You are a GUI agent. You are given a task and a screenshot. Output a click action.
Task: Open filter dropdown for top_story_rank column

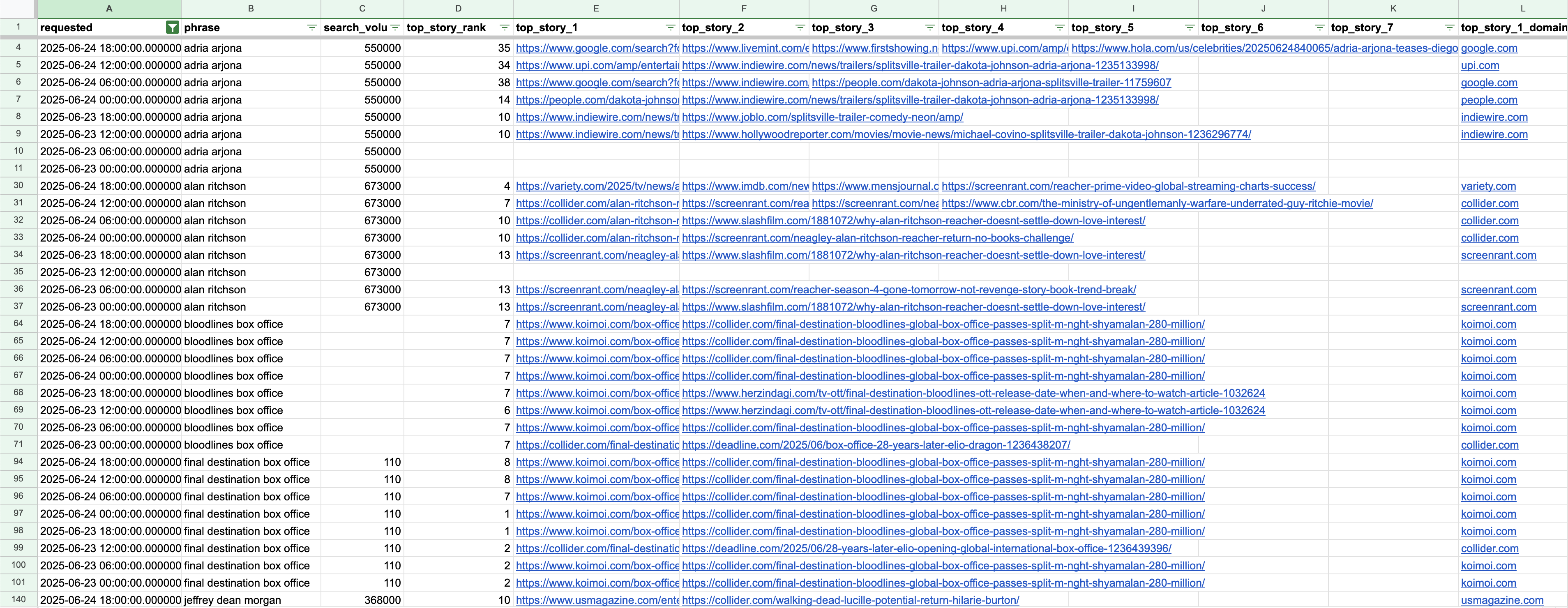pyautogui.click(x=504, y=28)
